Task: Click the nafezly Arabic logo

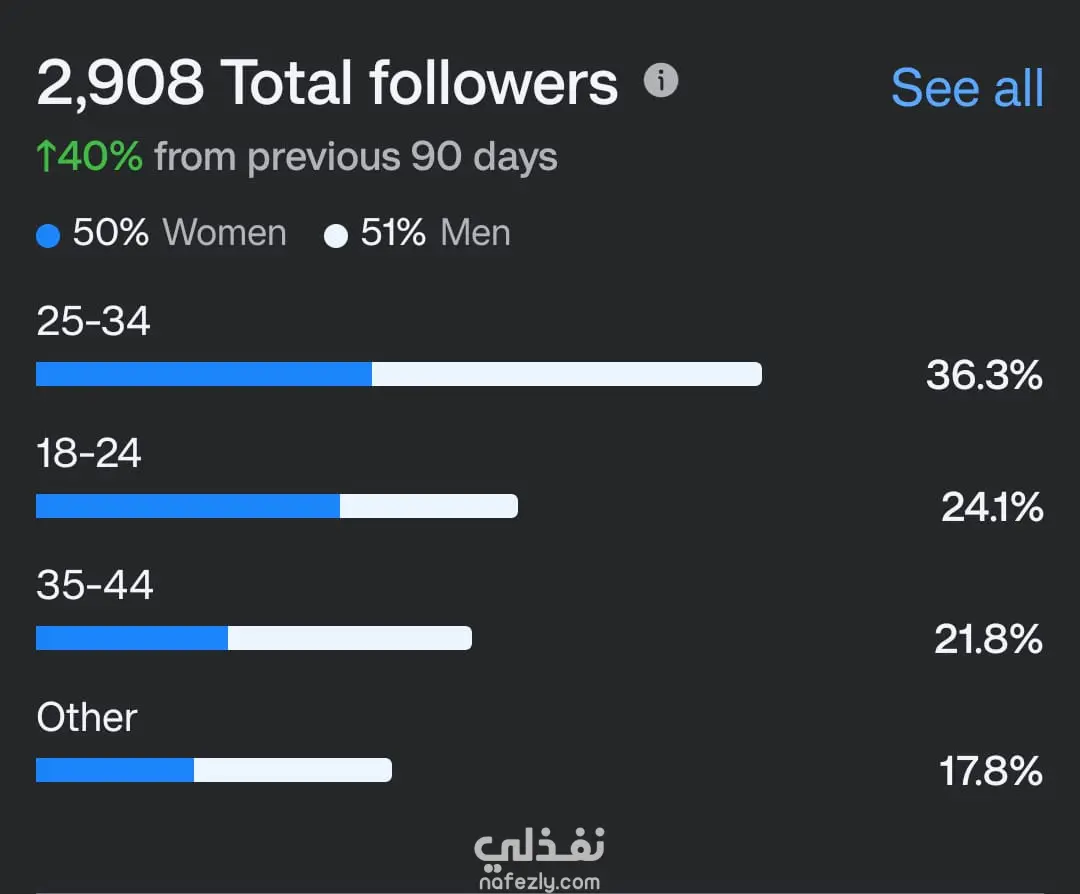Action: 539,848
